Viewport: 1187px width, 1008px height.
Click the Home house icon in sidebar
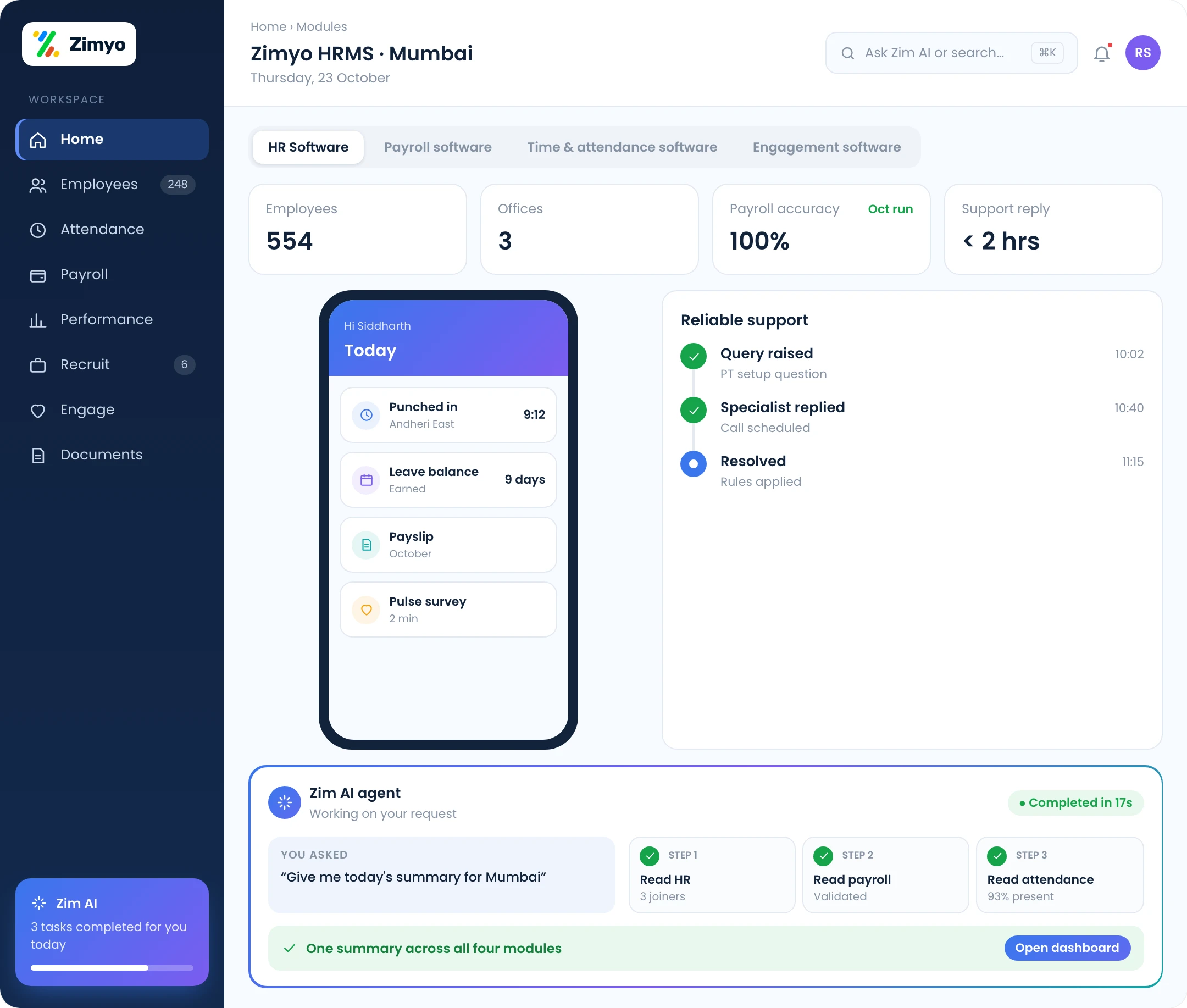38,140
